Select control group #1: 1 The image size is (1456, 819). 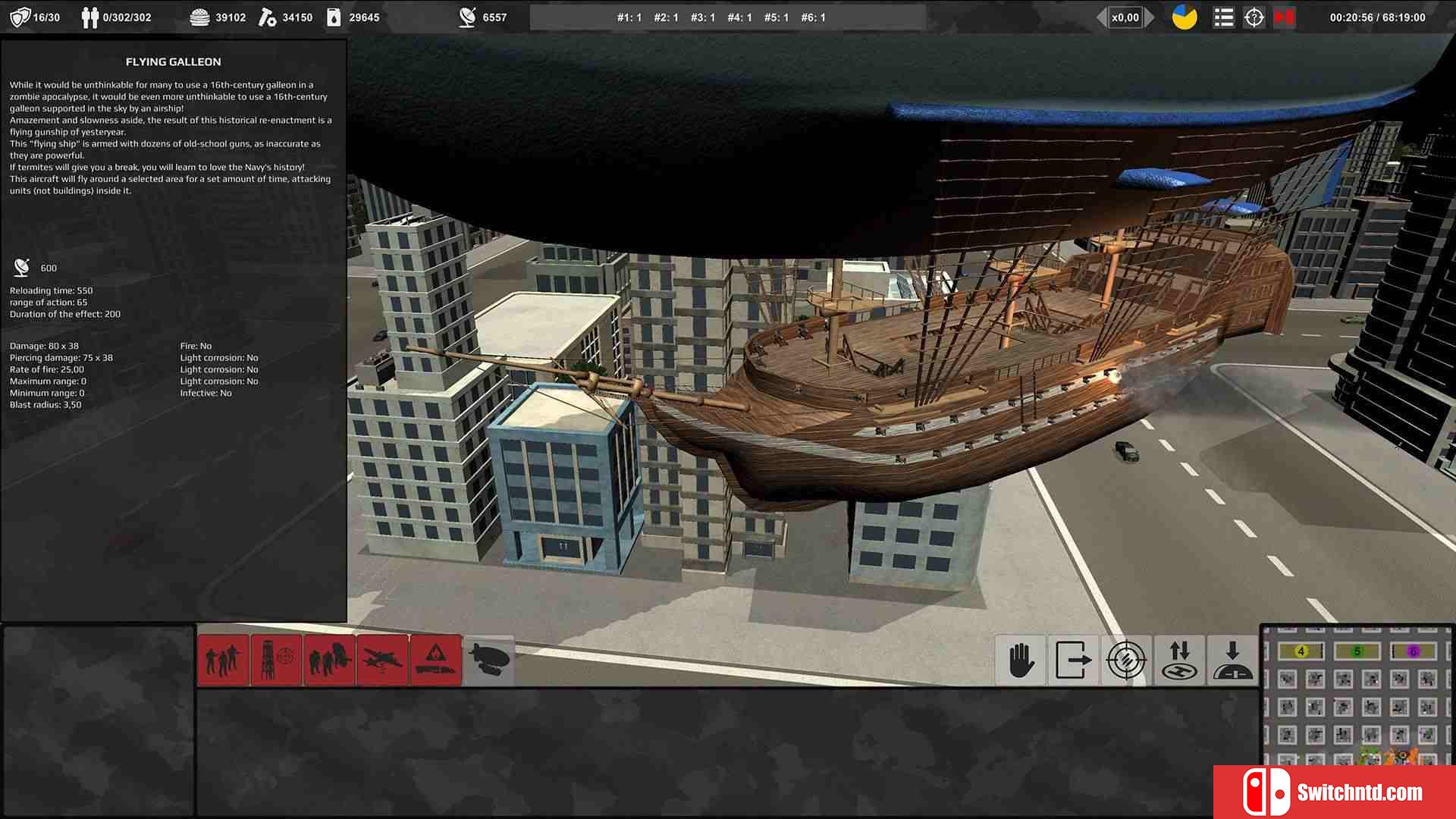629,17
